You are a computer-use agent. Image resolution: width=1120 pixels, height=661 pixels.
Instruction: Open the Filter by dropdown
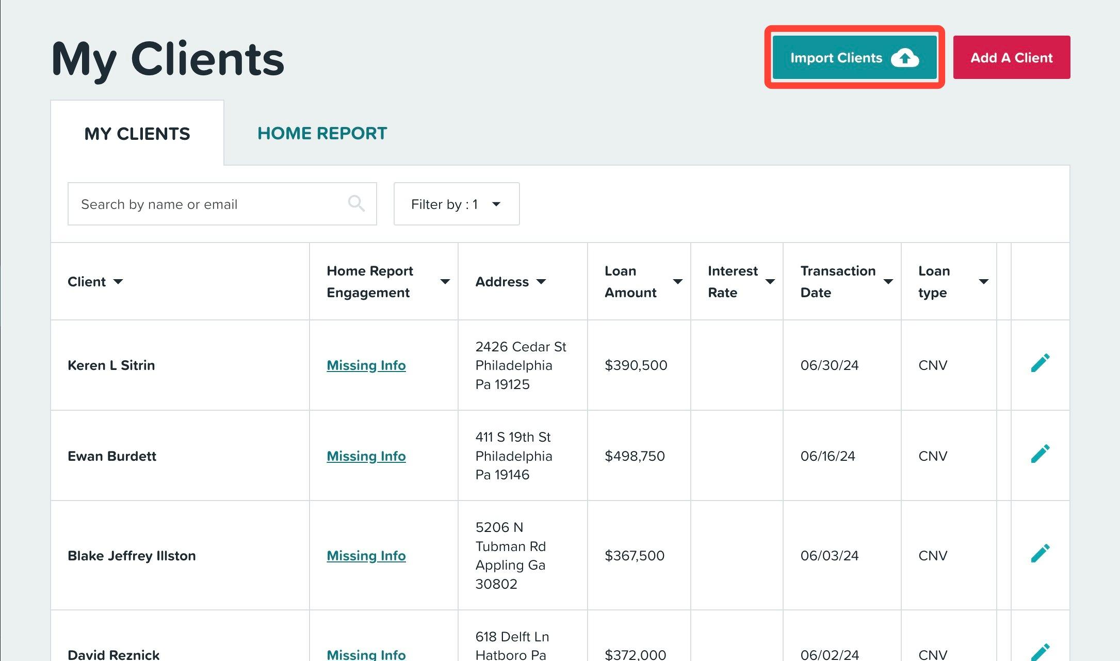click(456, 203)
